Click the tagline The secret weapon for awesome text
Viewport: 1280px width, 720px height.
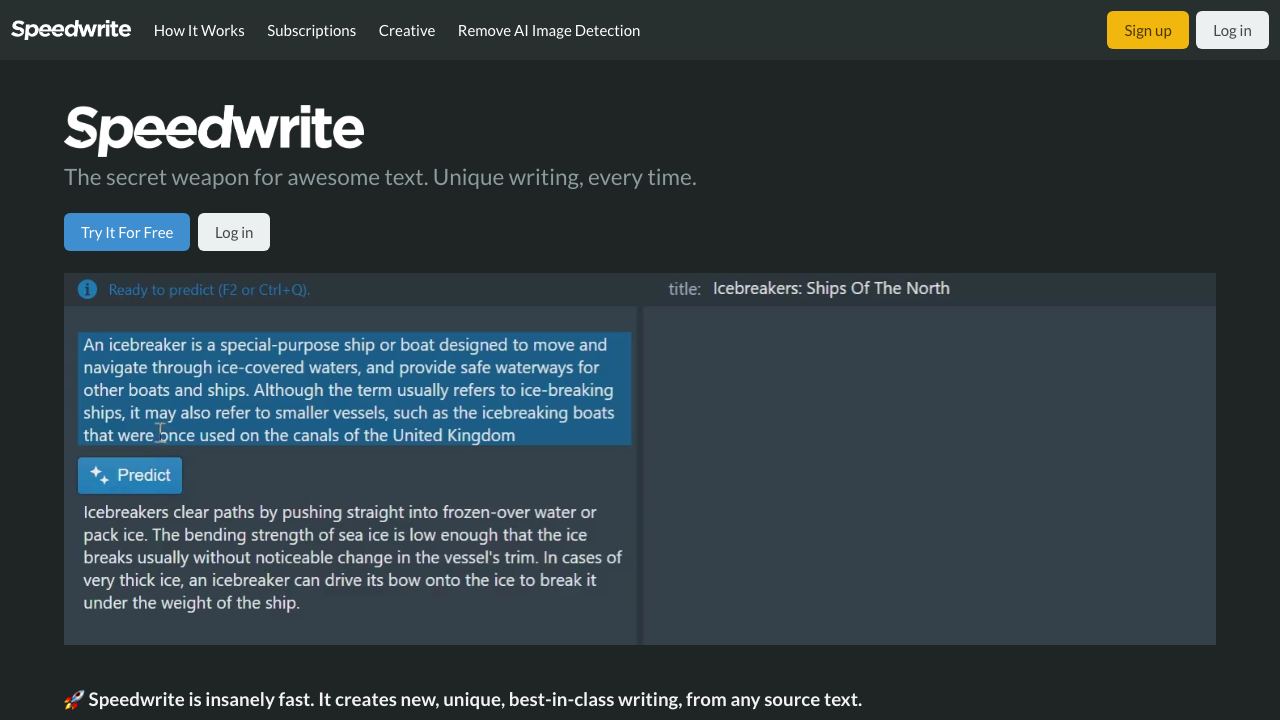pos(380,177)
